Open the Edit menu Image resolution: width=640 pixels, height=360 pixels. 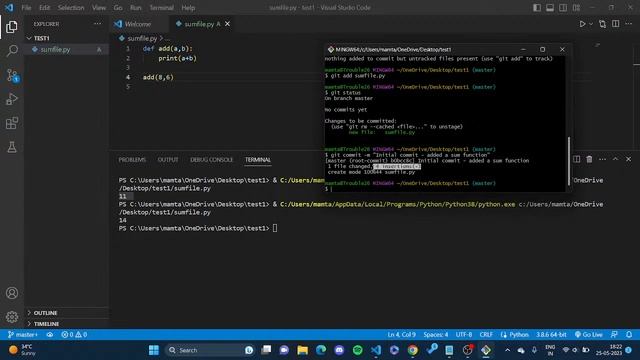point(44,8)
